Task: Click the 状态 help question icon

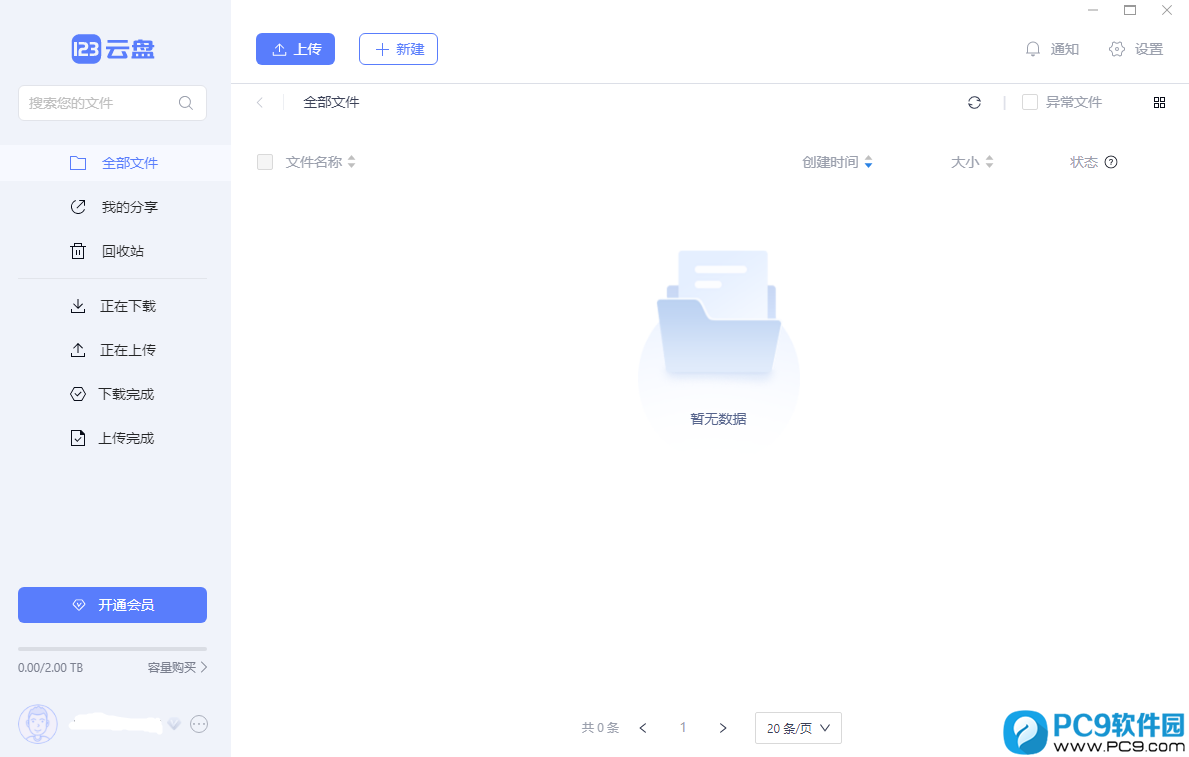Action: [1111, 162]
